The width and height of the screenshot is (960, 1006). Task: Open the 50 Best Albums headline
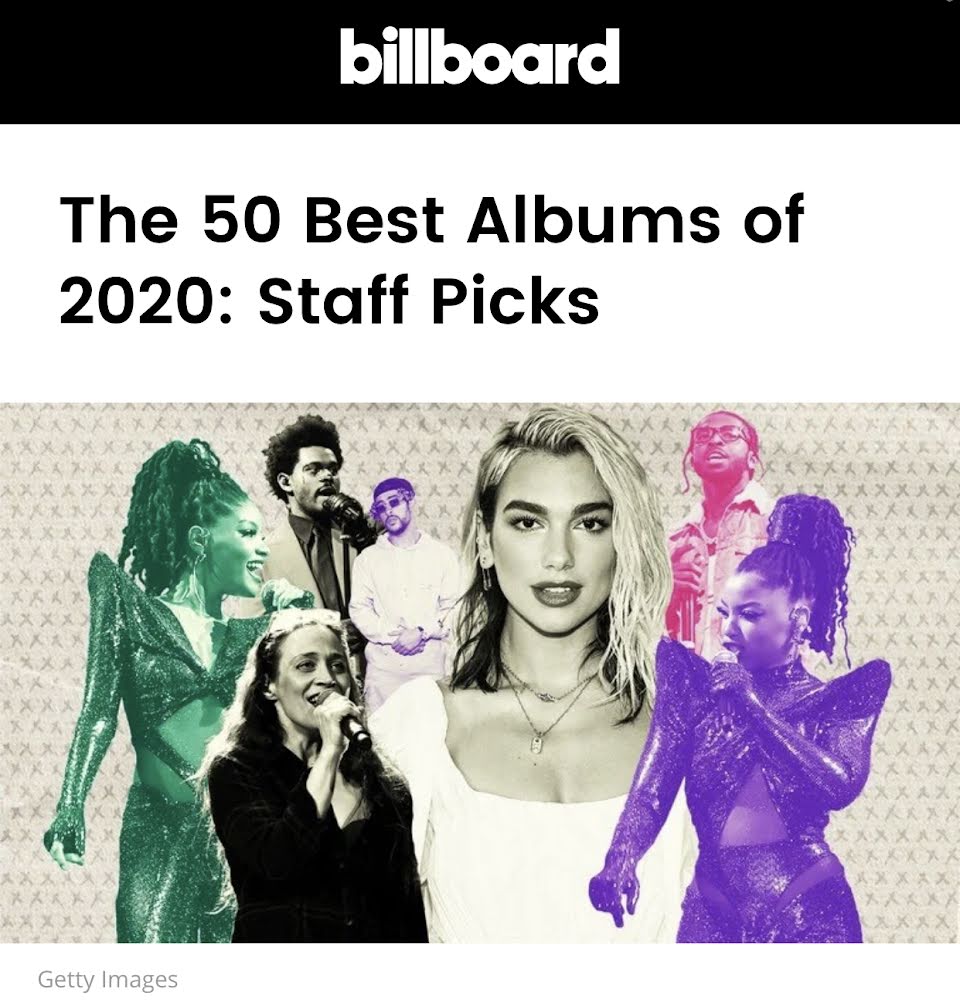[x=431, y=260]
